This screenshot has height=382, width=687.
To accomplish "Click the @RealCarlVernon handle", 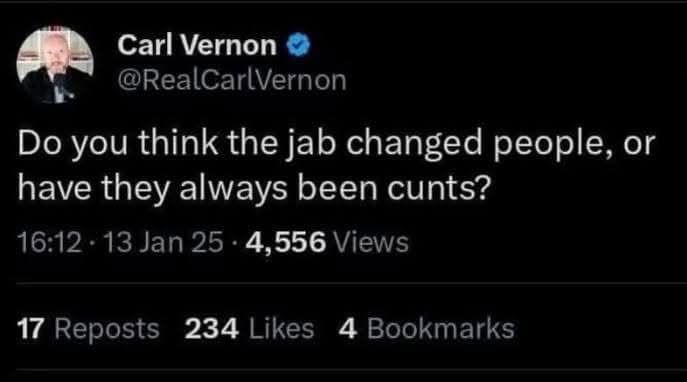I will 232,81.
